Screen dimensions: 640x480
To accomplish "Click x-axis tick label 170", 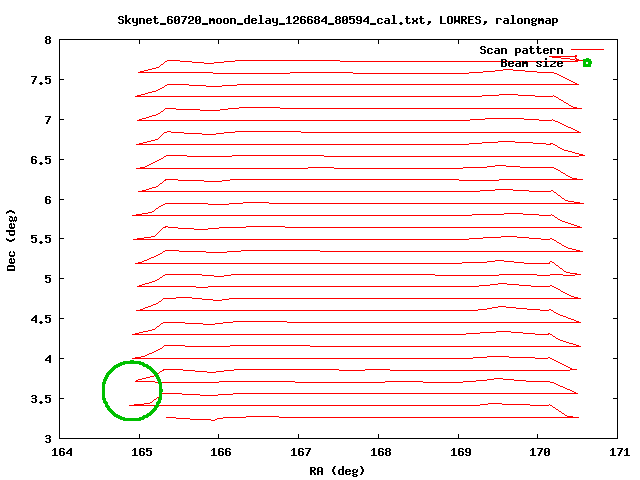I will (x=540, y=452).
